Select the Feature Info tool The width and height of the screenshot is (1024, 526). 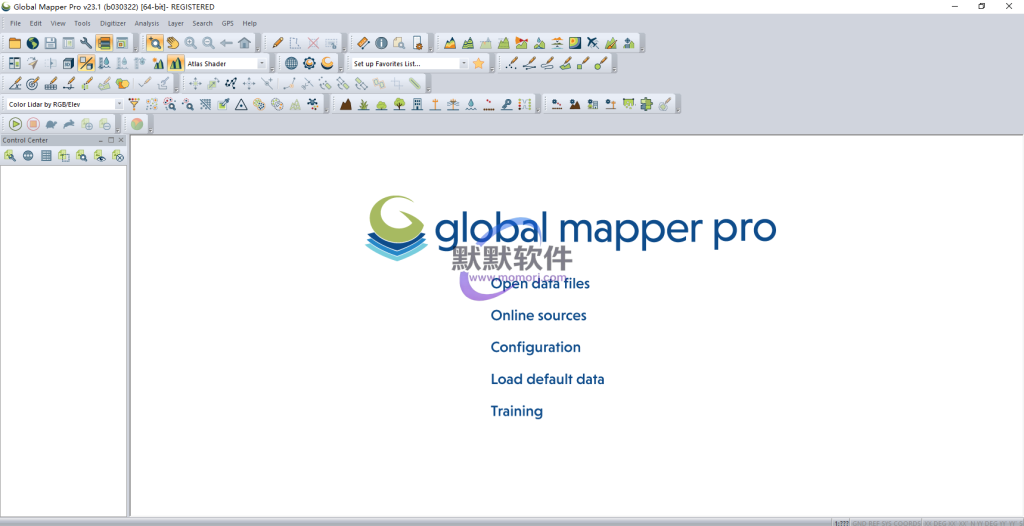[381, 43]
